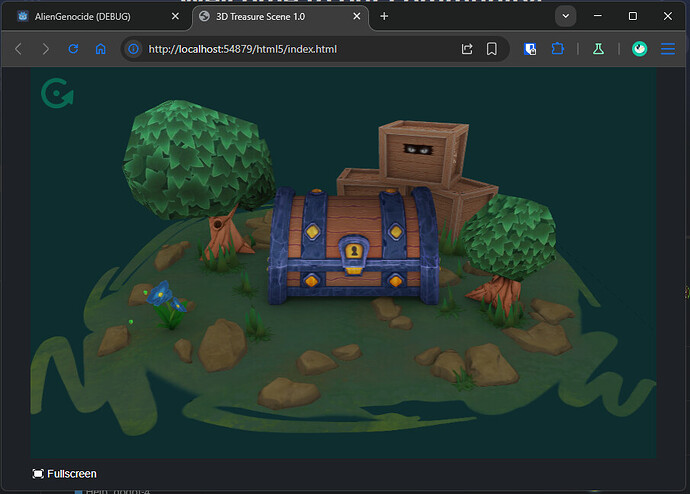690x494 pixels.
Task: Bookmark this page
Action: click(492, 49)
